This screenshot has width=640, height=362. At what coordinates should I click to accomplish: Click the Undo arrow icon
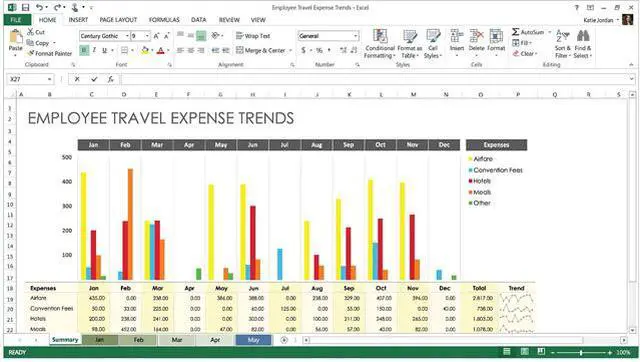pos(39,7)
